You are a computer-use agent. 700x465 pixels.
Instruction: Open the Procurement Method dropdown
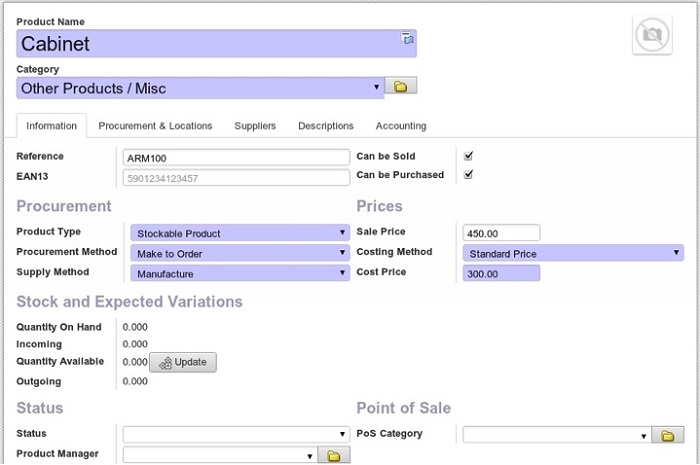(x=240, y=253)
